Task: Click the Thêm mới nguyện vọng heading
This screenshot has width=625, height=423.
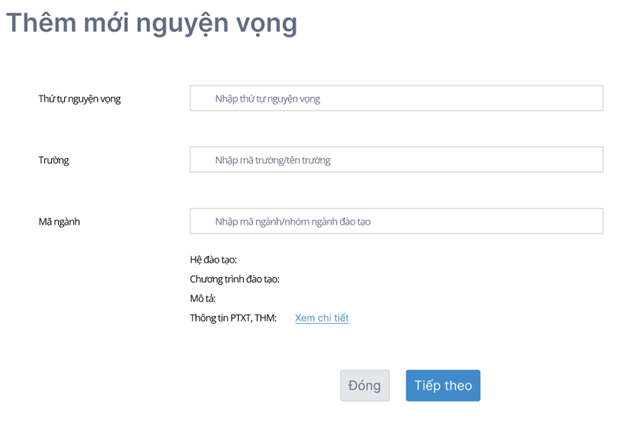Action: [x=151, y=23]
